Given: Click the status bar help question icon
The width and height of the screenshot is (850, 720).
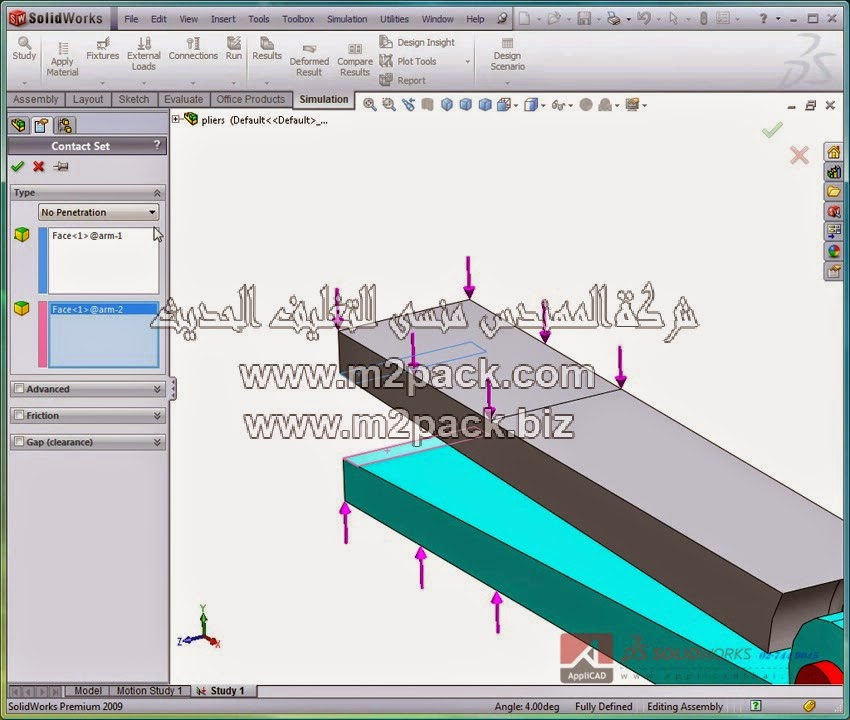Looking at the screenshot, I should click(755, 706).
